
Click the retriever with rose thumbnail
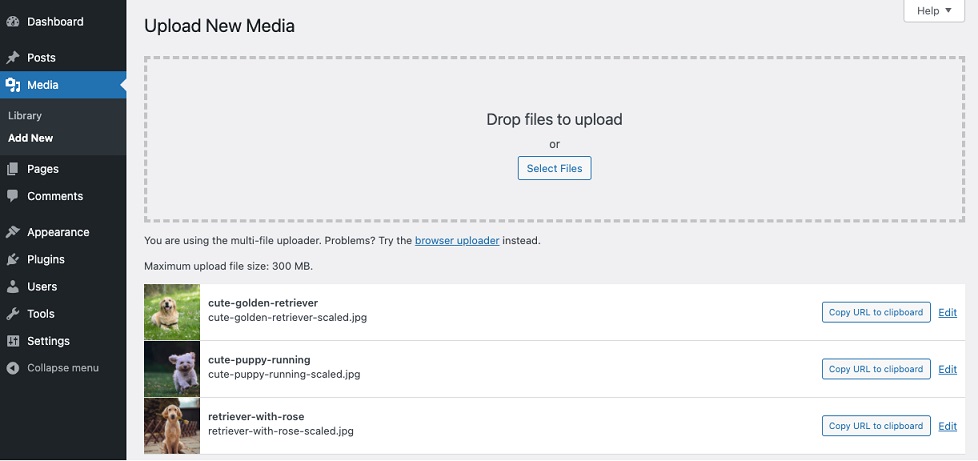click(172, 425)
